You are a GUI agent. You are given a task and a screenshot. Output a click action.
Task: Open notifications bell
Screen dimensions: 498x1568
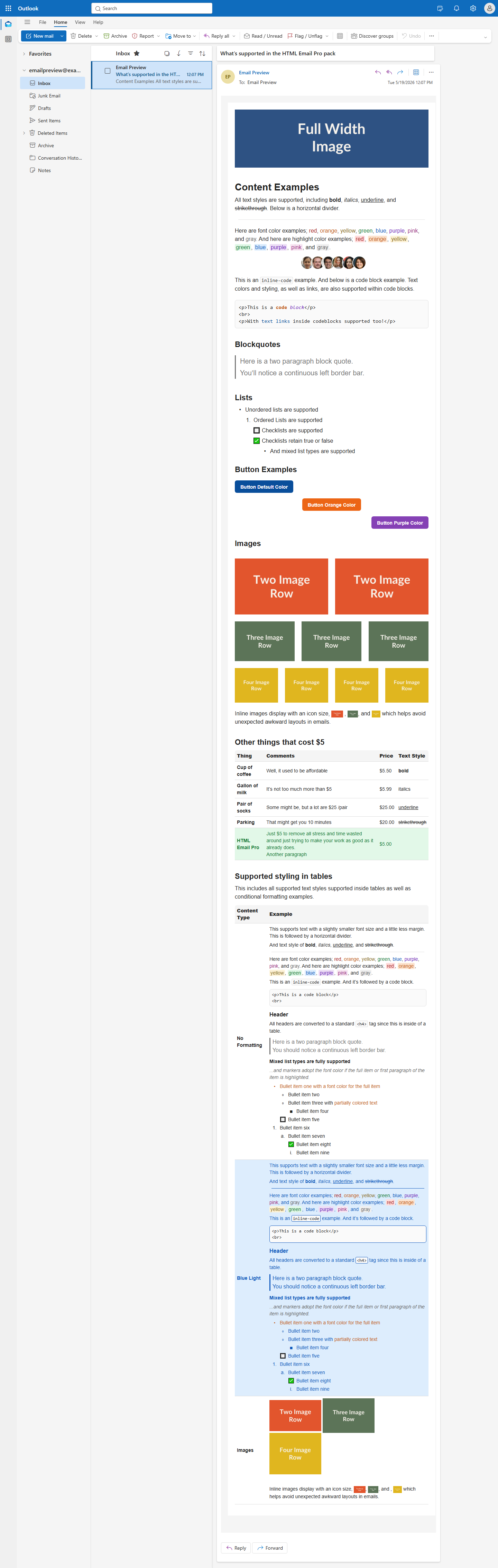pyautogui.click(x=456, y=9)
